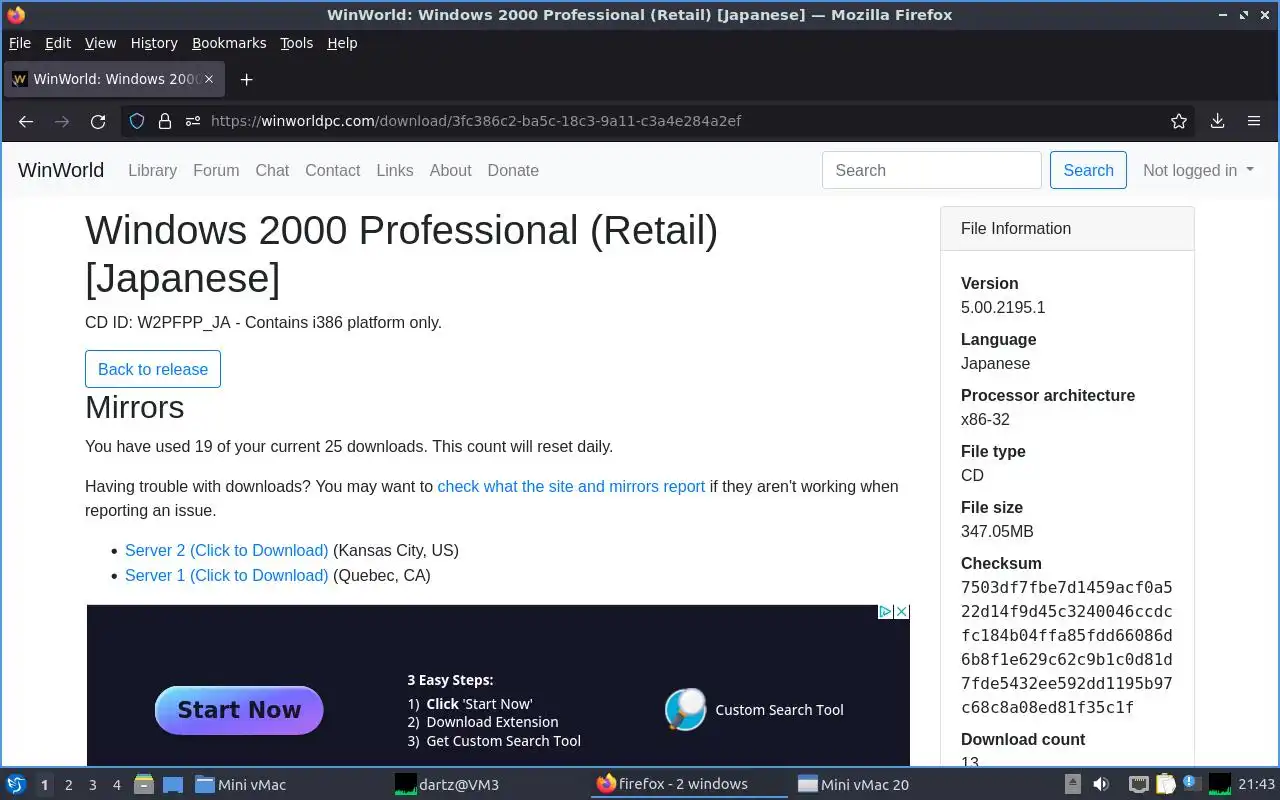
Task: Open the Donate nav link
Action: pyautogui.click(x=513, y=170)
